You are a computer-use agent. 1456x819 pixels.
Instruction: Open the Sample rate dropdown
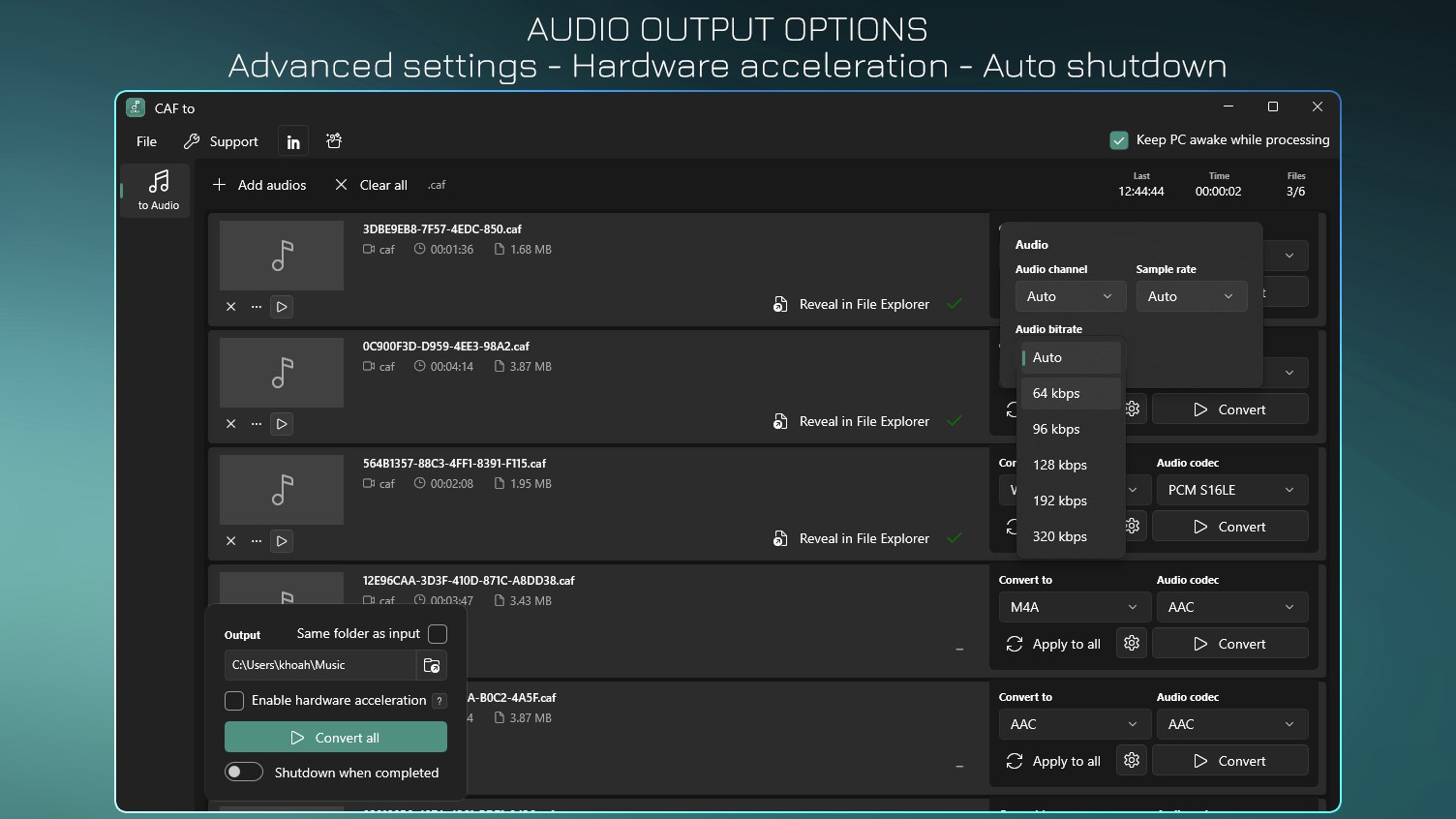click(1191, 296)
